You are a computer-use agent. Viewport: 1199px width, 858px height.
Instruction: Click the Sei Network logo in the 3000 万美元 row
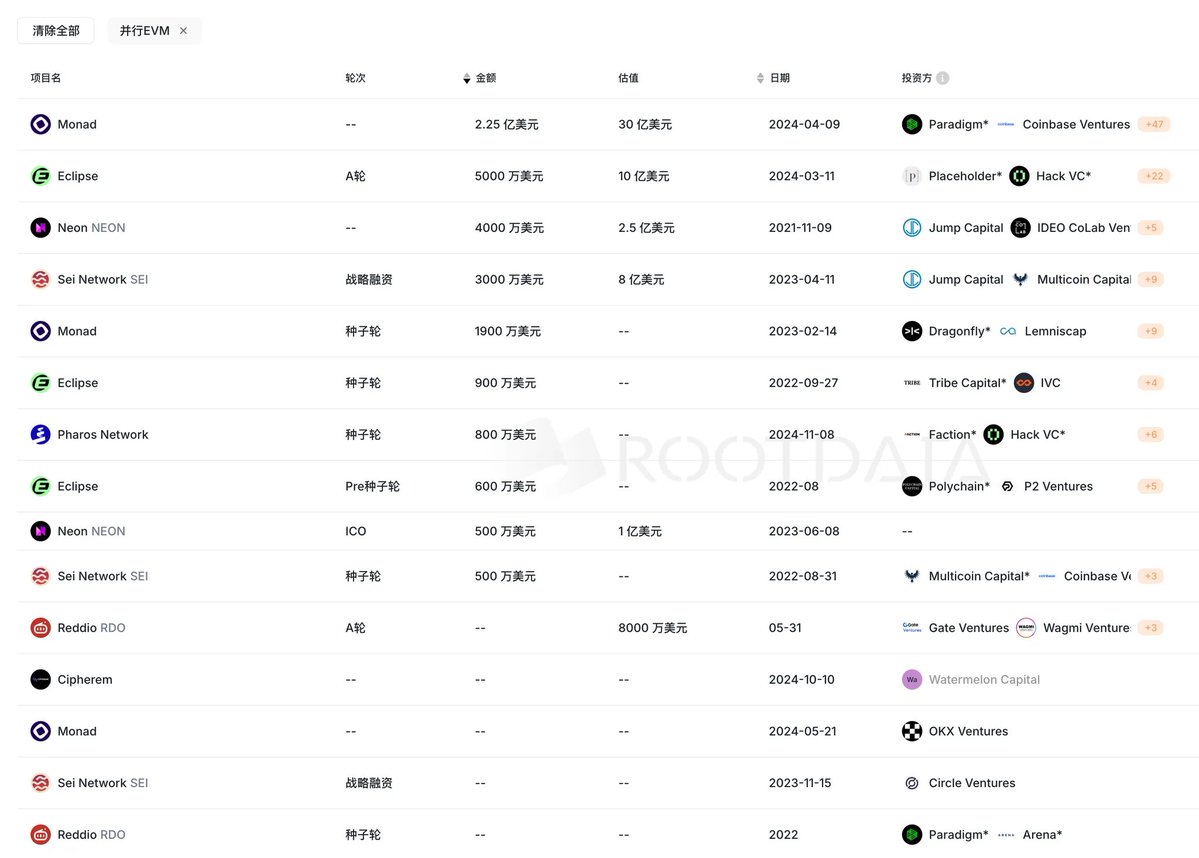pos(41,279)
